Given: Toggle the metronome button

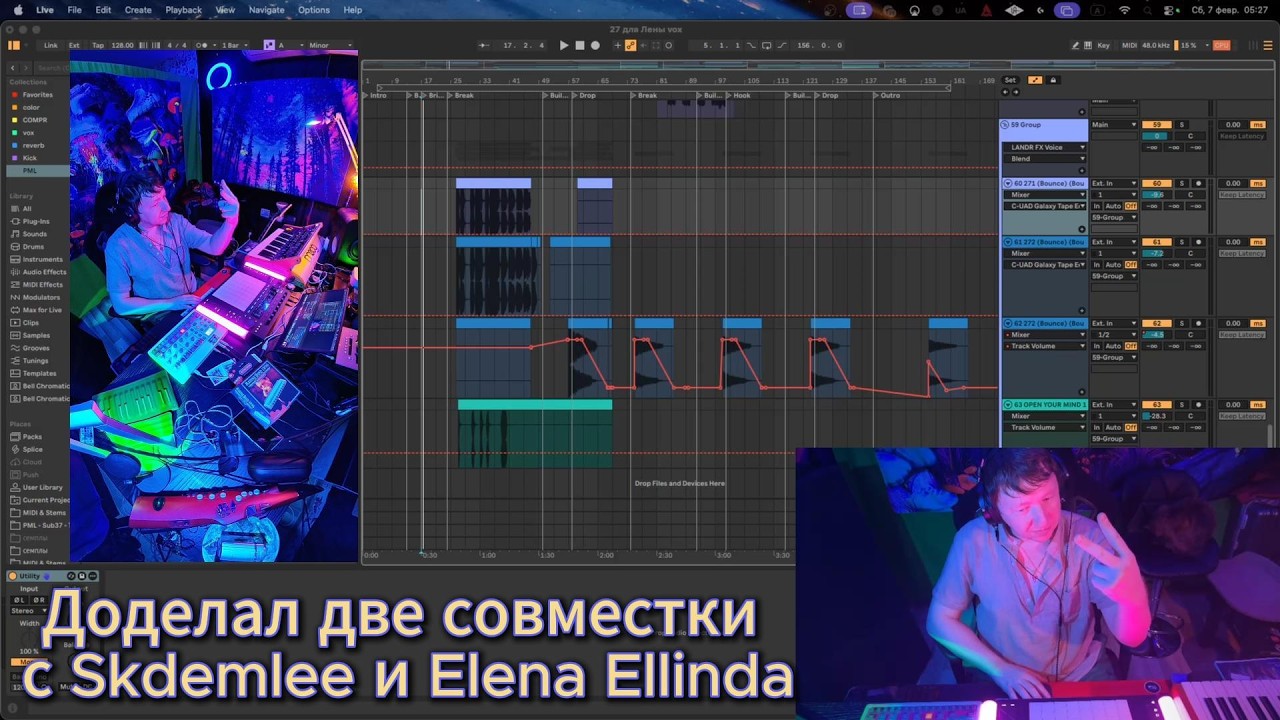Looking at the screenshot, I should tap(202, 45).
